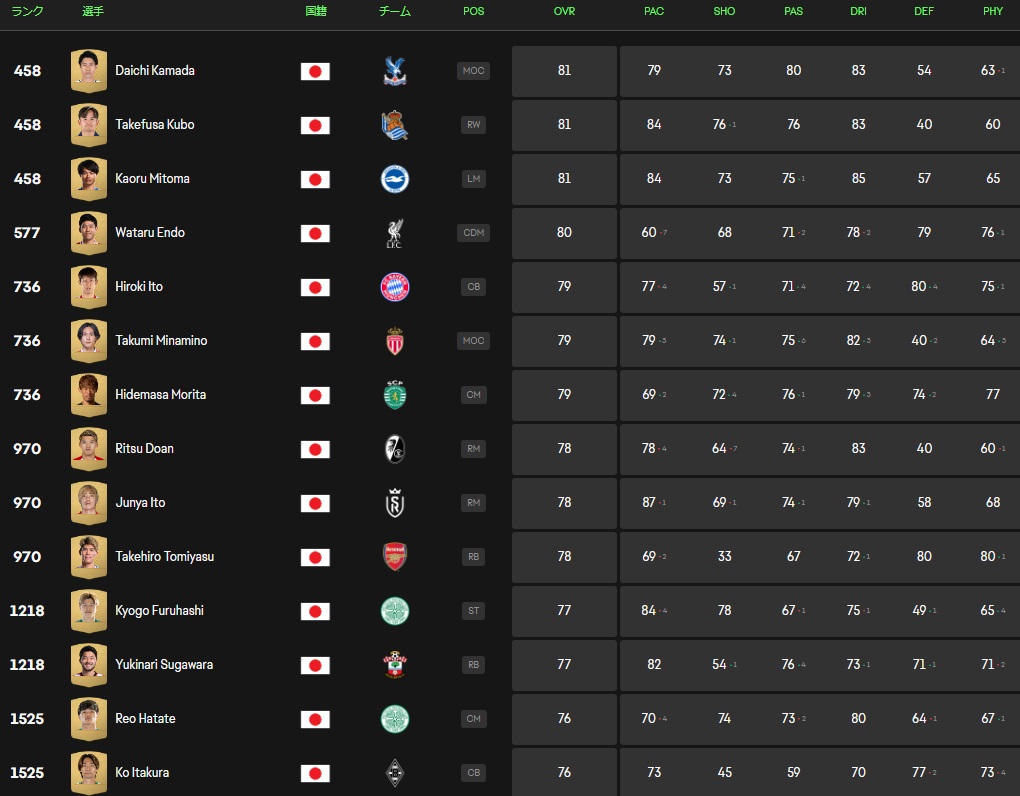
Task: Sort the table by OVR column
Action: 564,12
